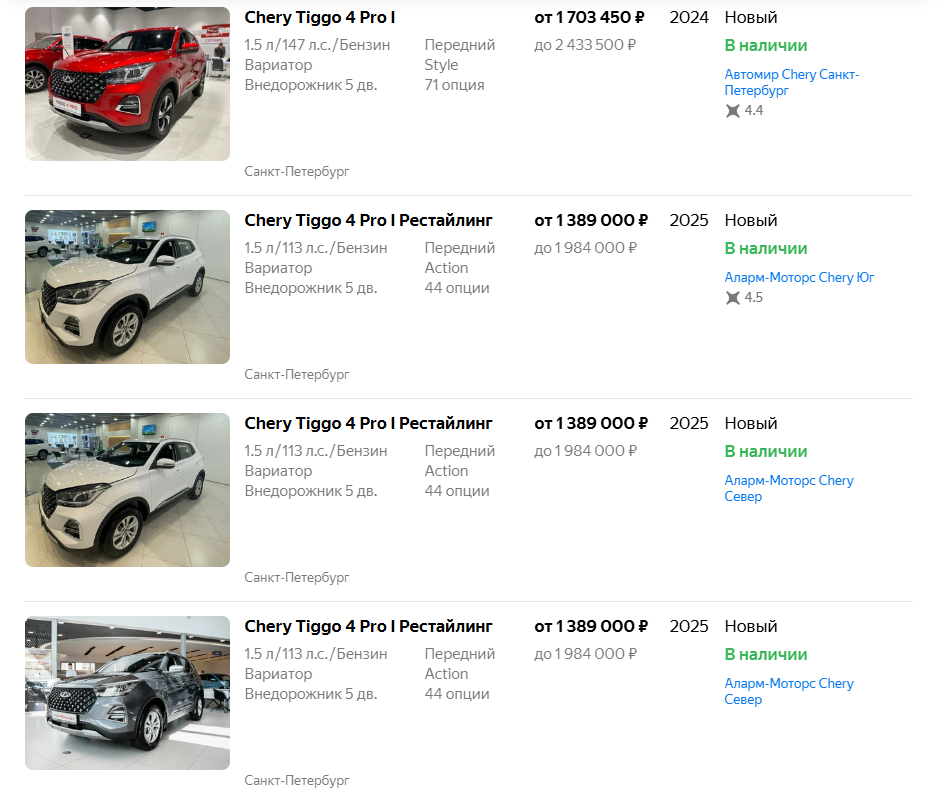Open the grey Chery Tiggo 4 Pro photo
Viewport: 942px width, 799px height.
(127, 693)
